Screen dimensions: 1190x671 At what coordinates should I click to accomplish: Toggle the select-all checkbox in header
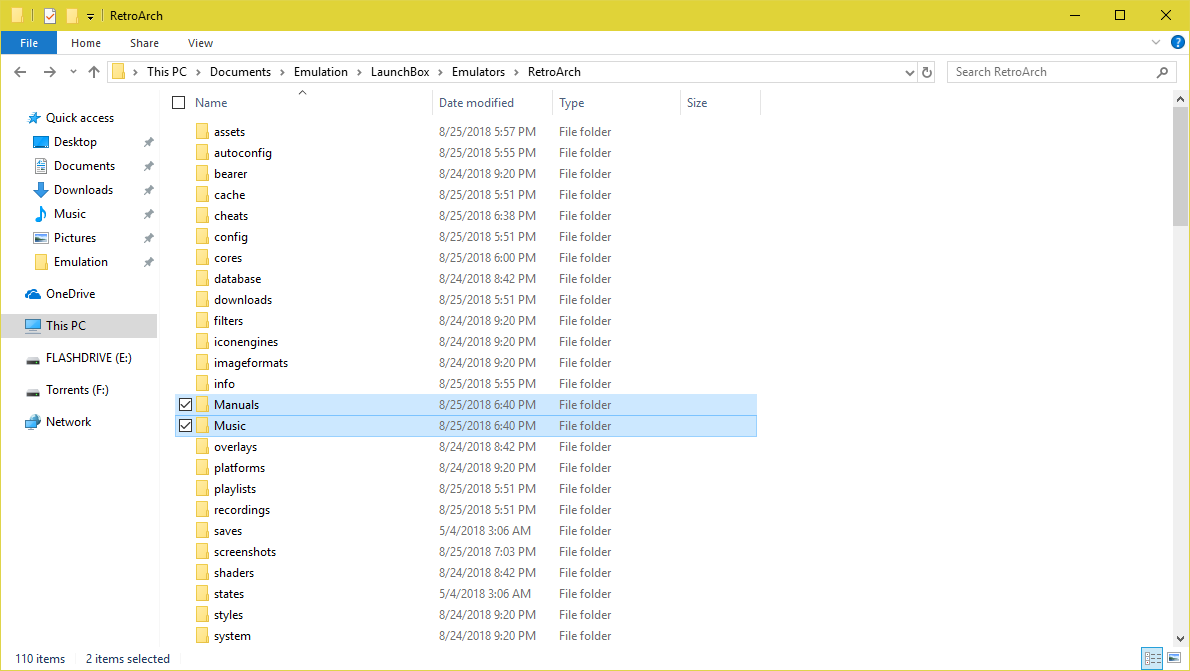coord(178,102)
